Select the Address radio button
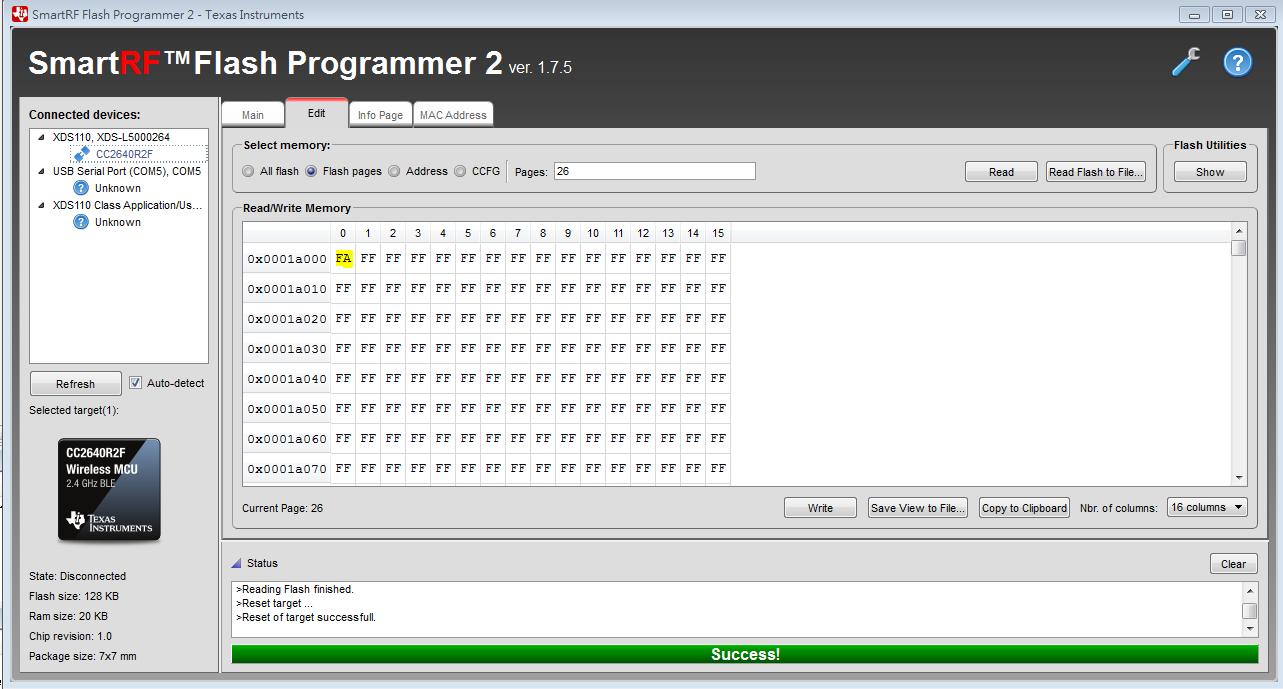The image size is (1283, 689). tap(394, 171)
